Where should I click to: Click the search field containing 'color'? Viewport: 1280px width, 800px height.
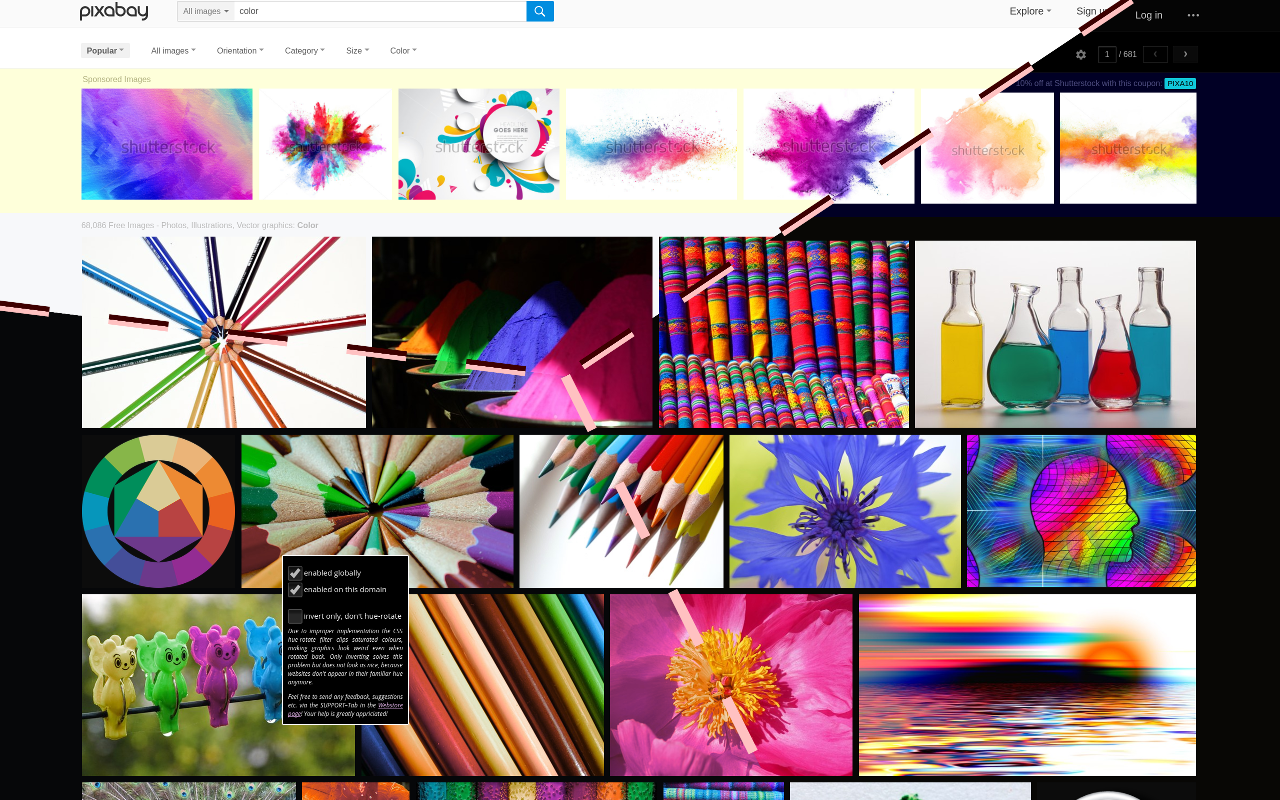point(380,11)
